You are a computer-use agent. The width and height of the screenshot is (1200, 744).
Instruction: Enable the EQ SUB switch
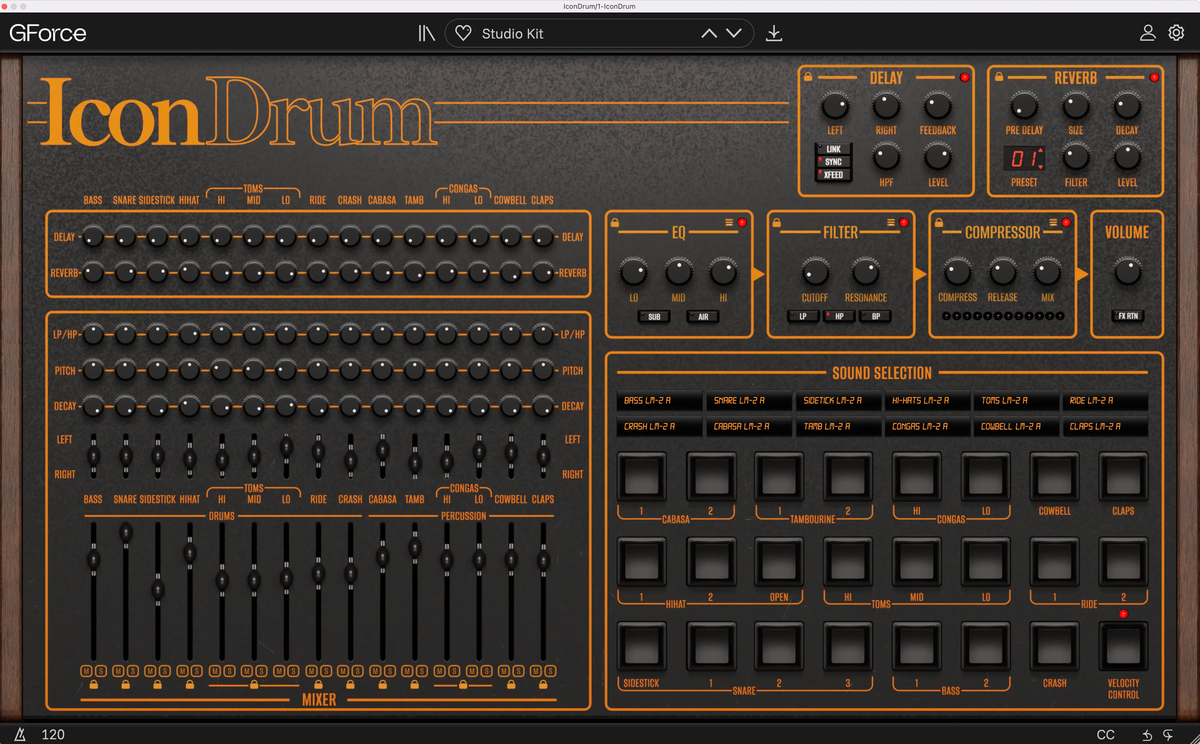(654, 317)
